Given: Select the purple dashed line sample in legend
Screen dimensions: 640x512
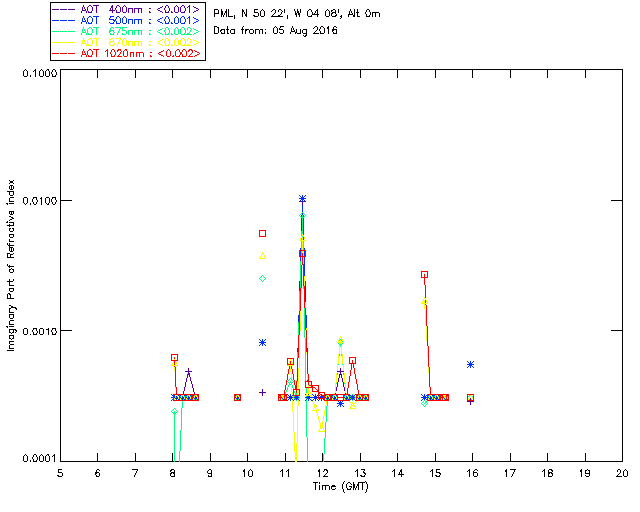Looking at the screenshot, I should [64, 9].
